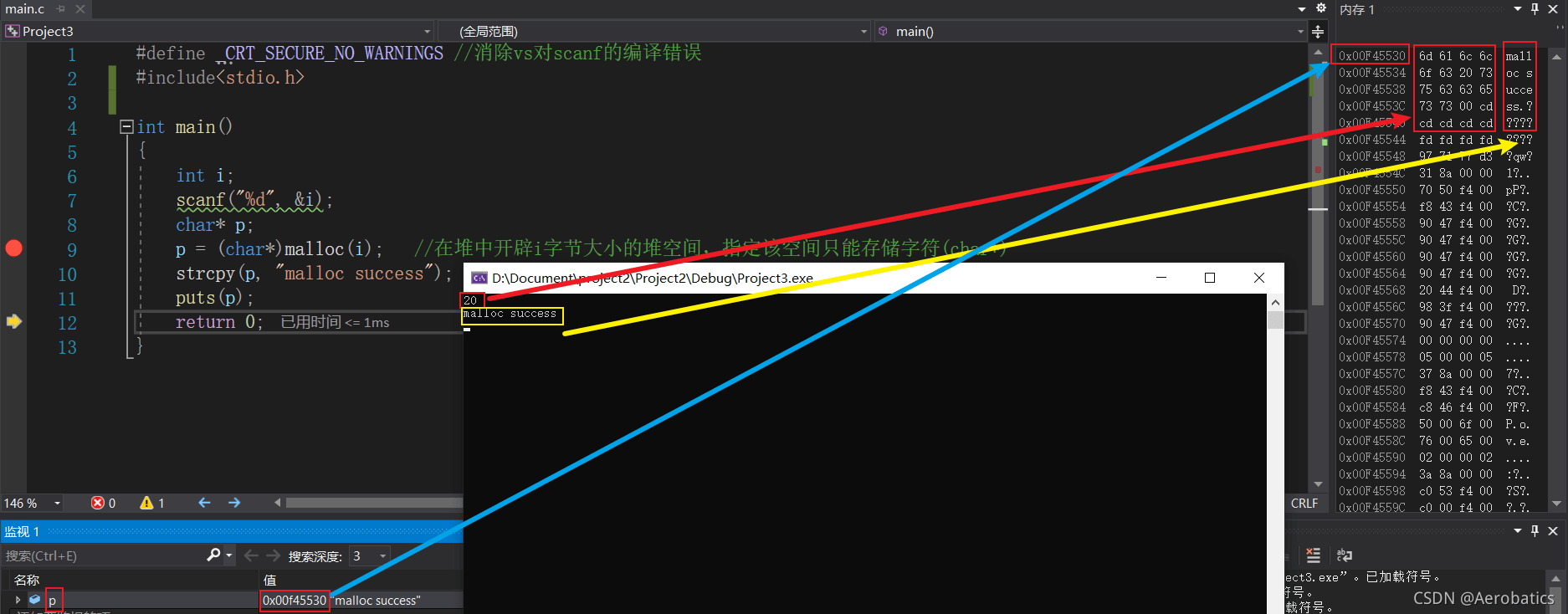The width and height of the screenshot is (1568, 614).
Task: Click the 名称 column header
Action: (27, 580)
